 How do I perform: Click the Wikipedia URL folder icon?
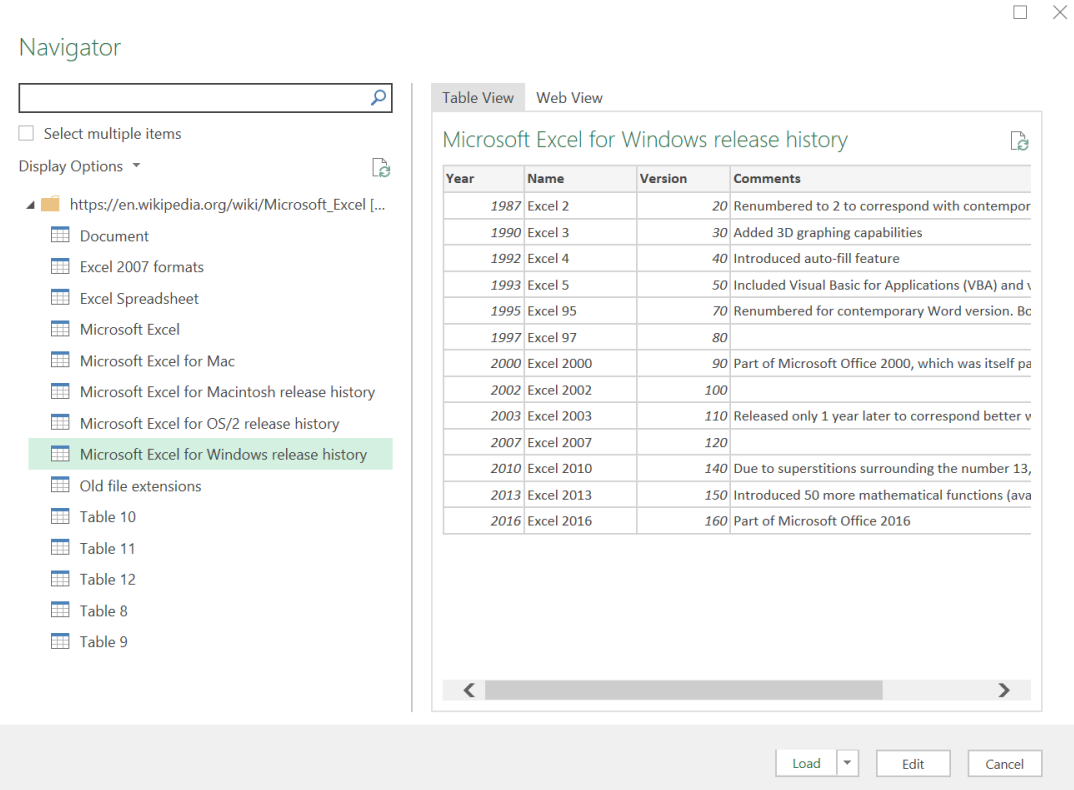[x=50, y=204]
